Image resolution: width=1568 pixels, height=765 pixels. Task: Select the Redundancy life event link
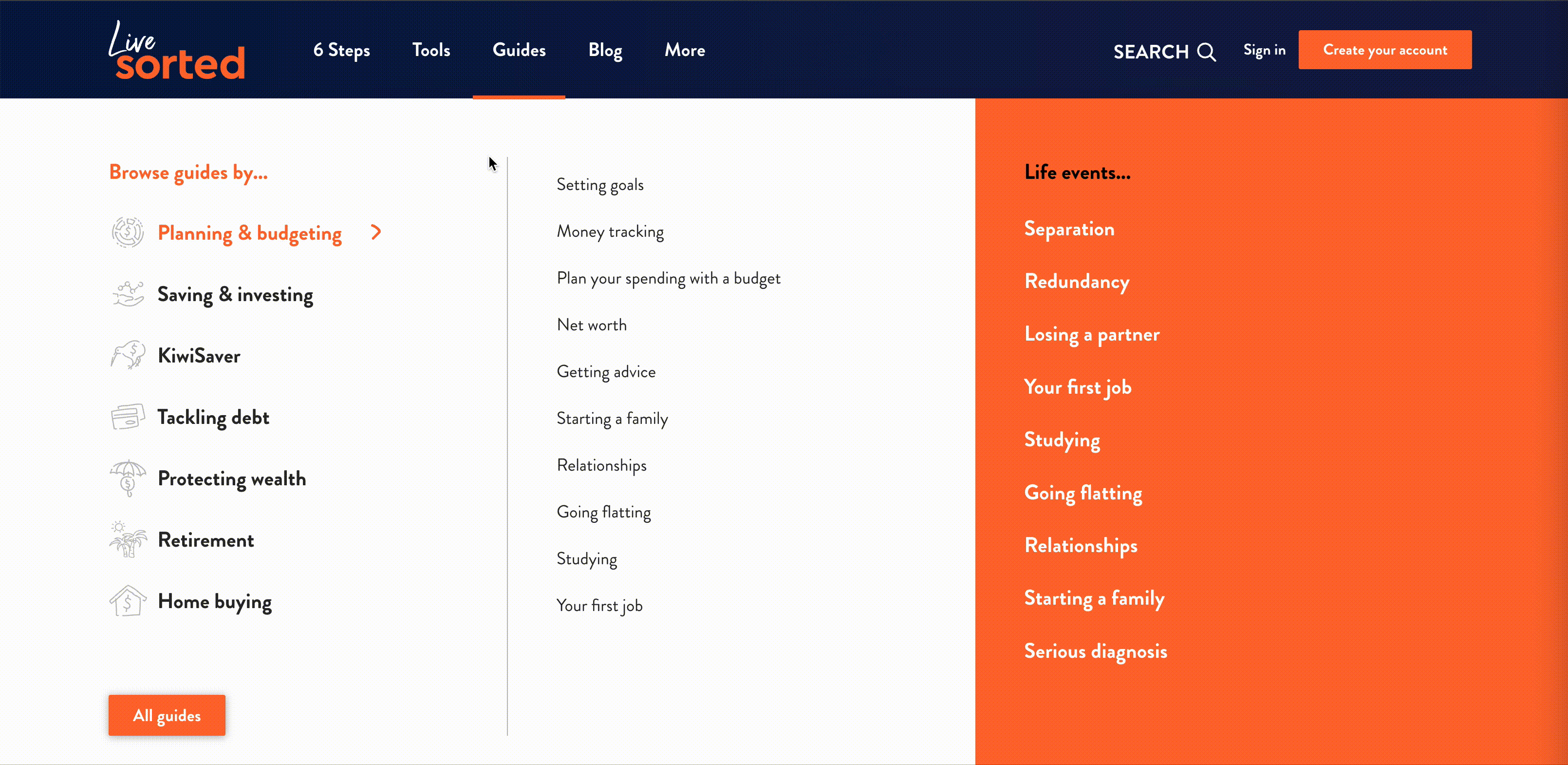click(1076, 282)
